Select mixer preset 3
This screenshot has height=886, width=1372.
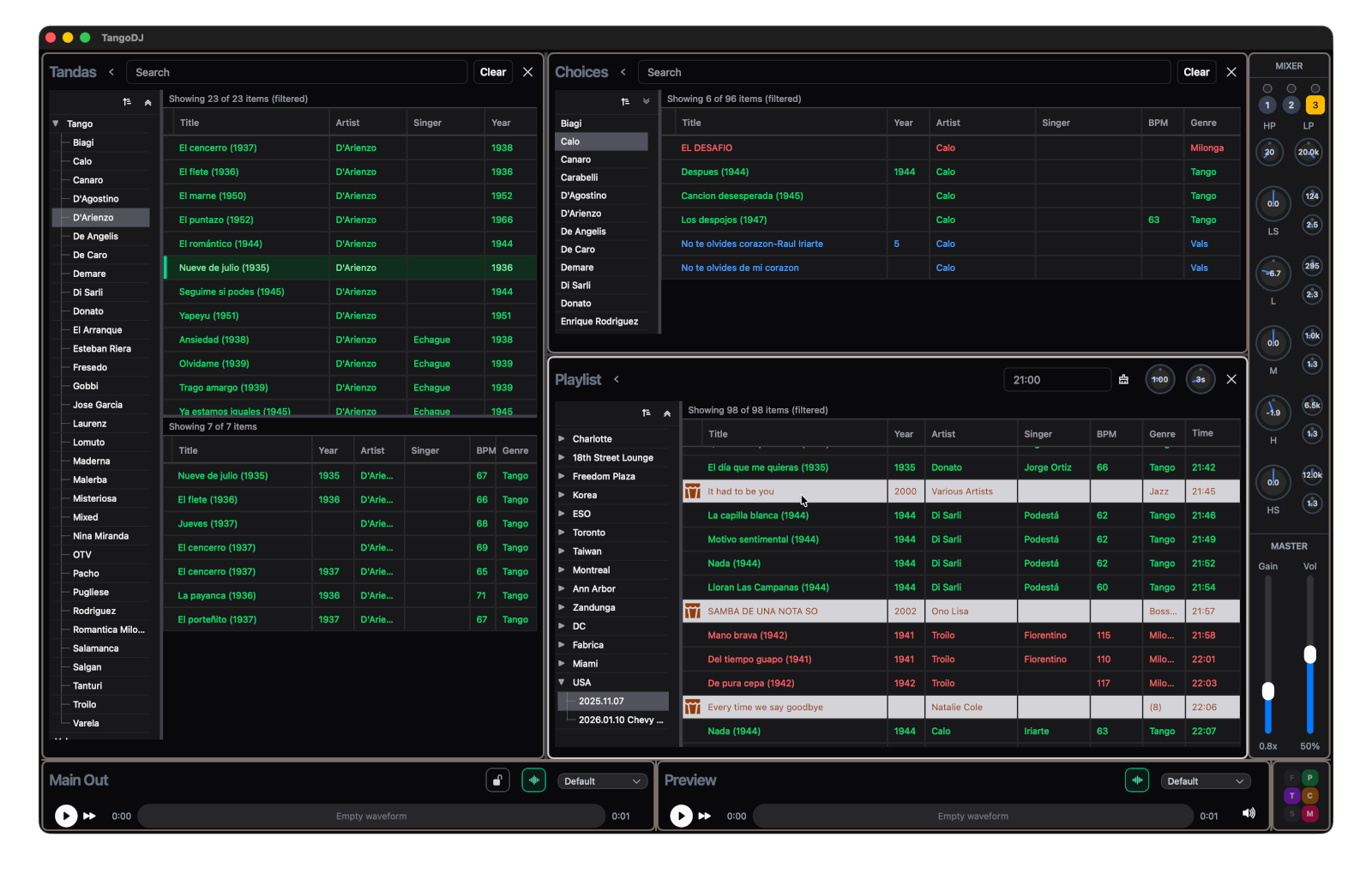(x=1315, y=105)
